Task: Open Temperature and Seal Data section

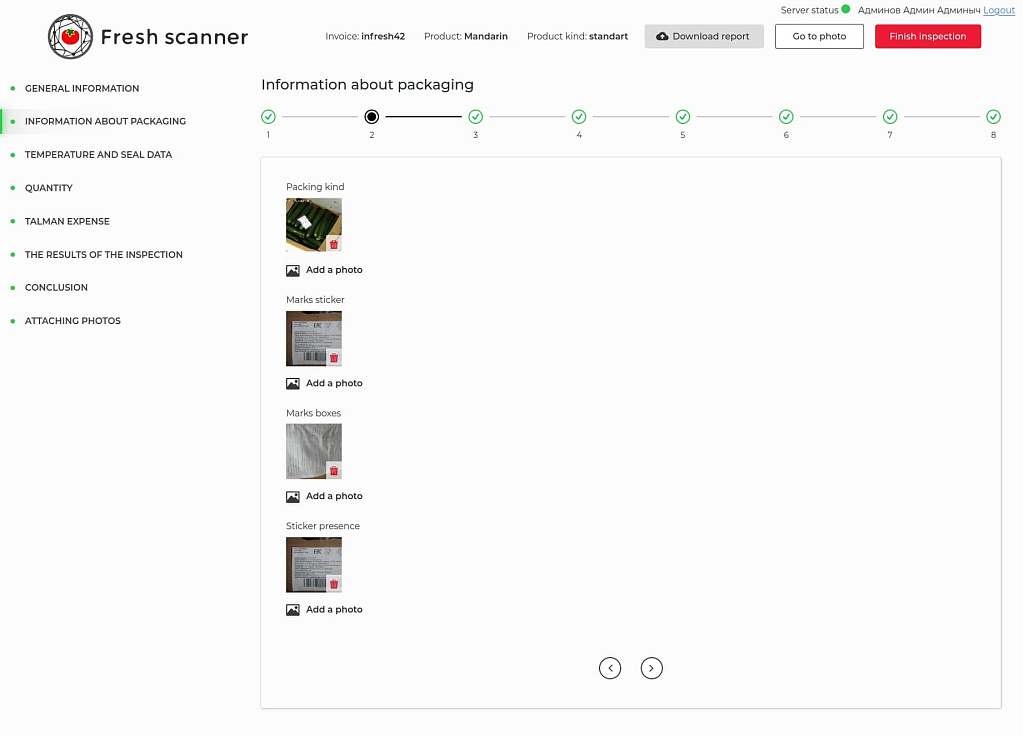Action: point(98,155)
